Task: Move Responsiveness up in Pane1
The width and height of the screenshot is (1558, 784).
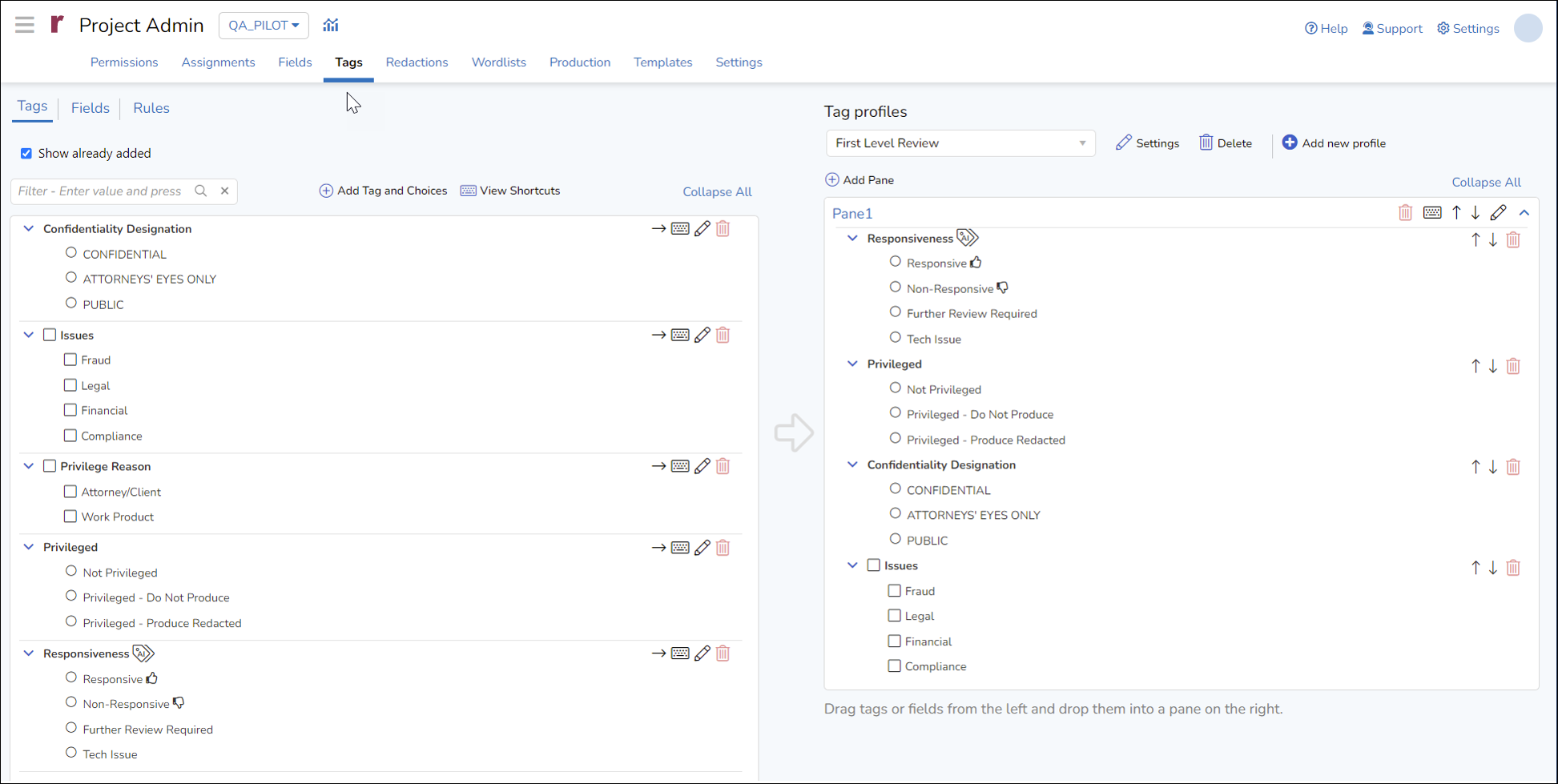Action: (x=1475, y=239)
